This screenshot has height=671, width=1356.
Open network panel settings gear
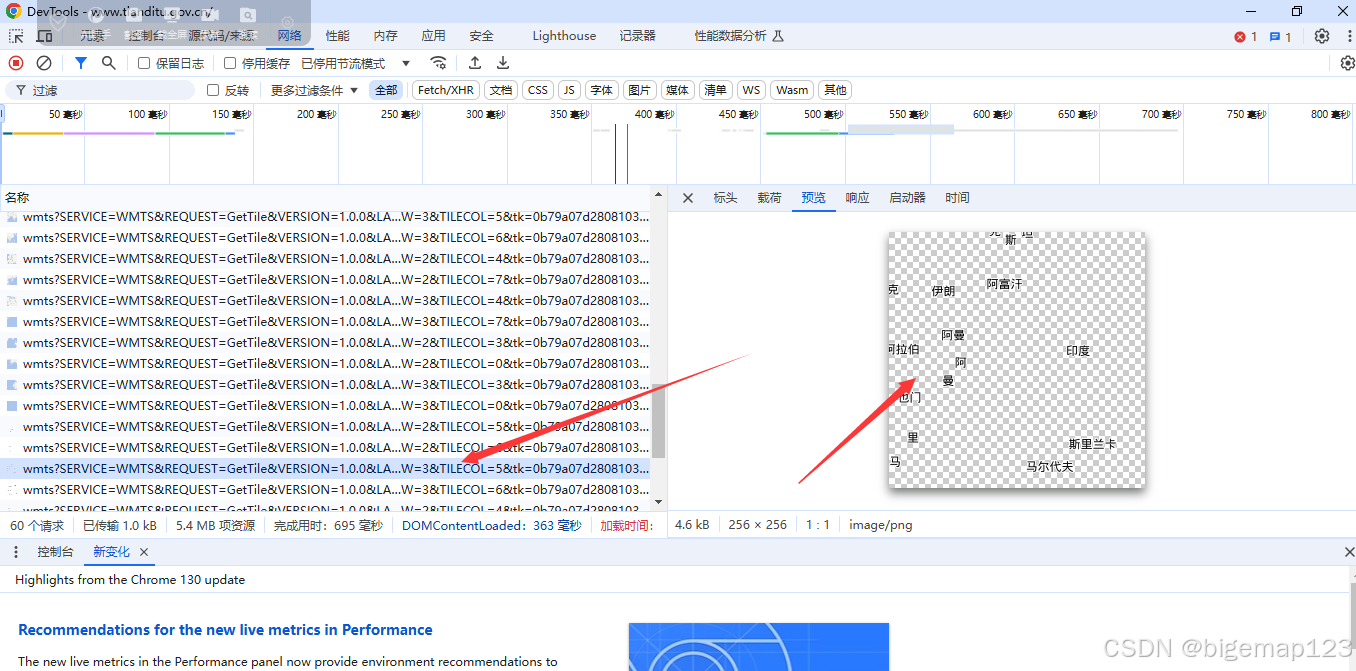pyautogui.click(x=1347, y=63)
